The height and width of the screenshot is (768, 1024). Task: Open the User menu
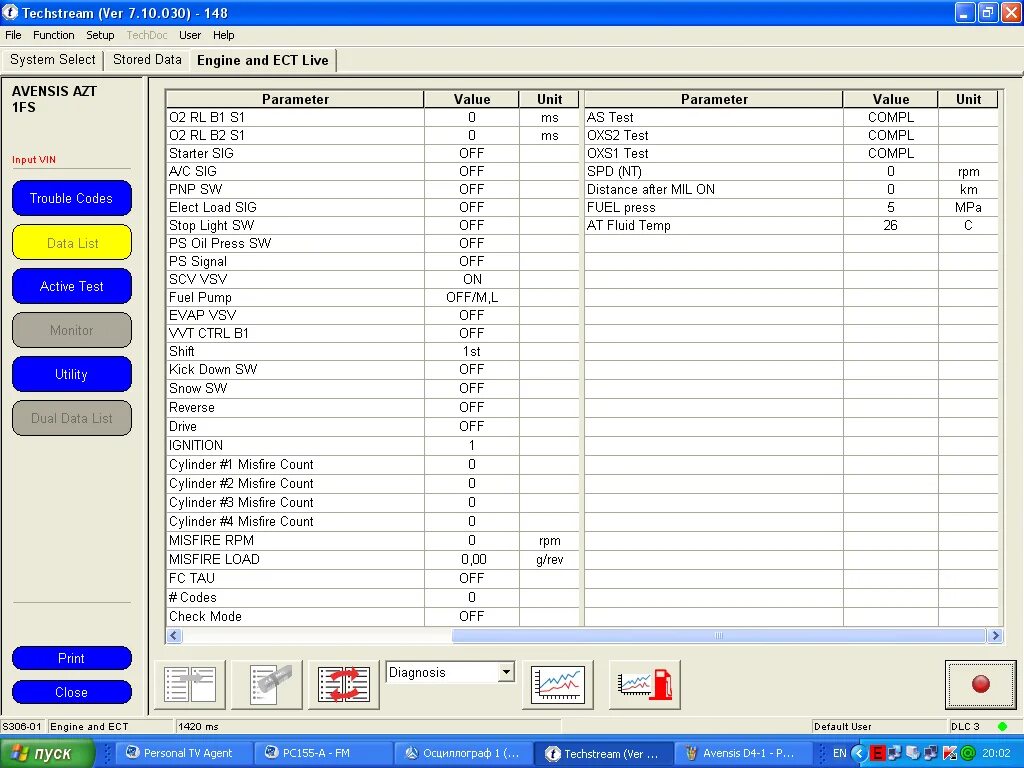(190, 35)
